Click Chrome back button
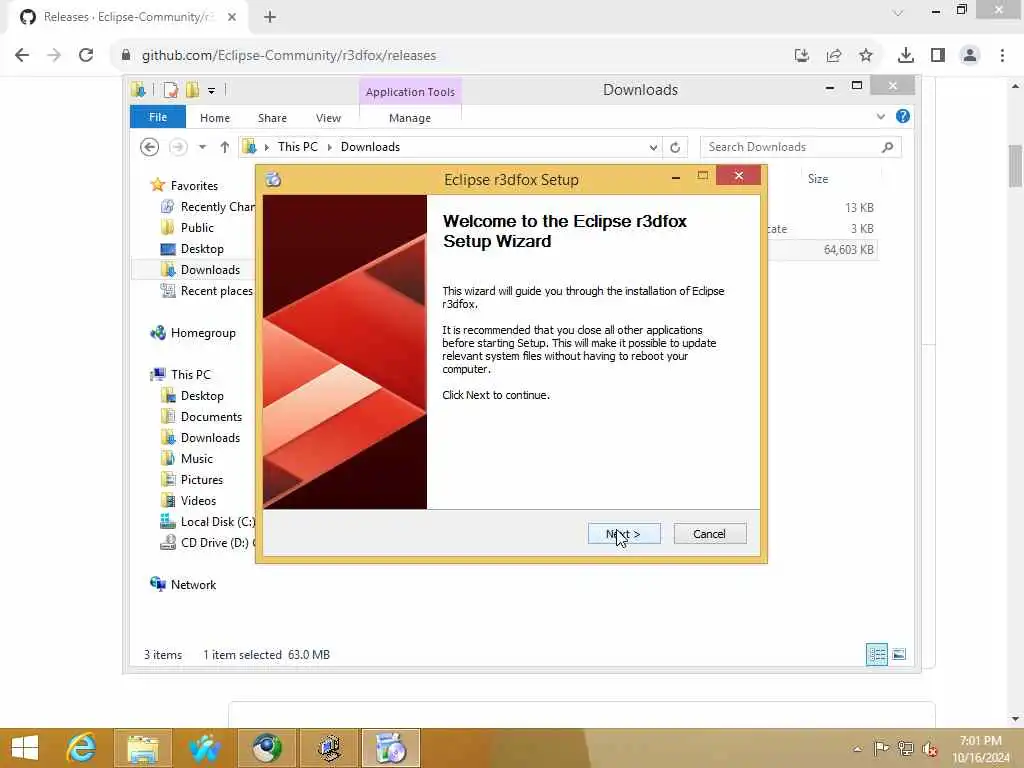Screen dimensions: 1024x768 [x=22, y=55]
